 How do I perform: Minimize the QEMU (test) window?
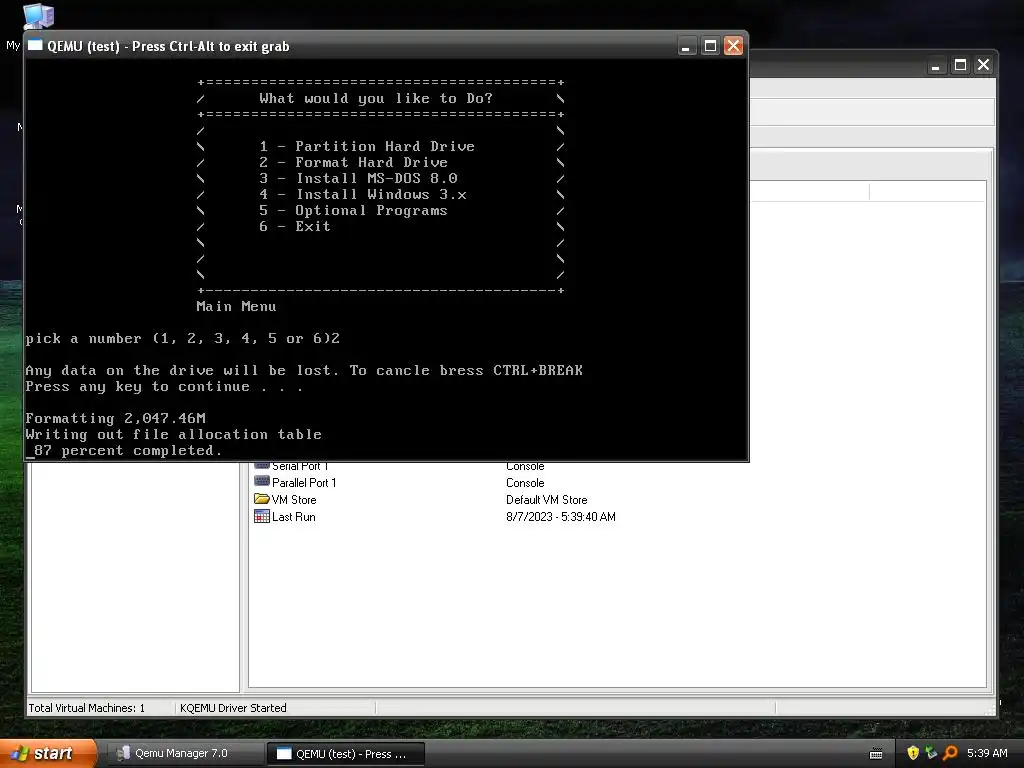686,46
